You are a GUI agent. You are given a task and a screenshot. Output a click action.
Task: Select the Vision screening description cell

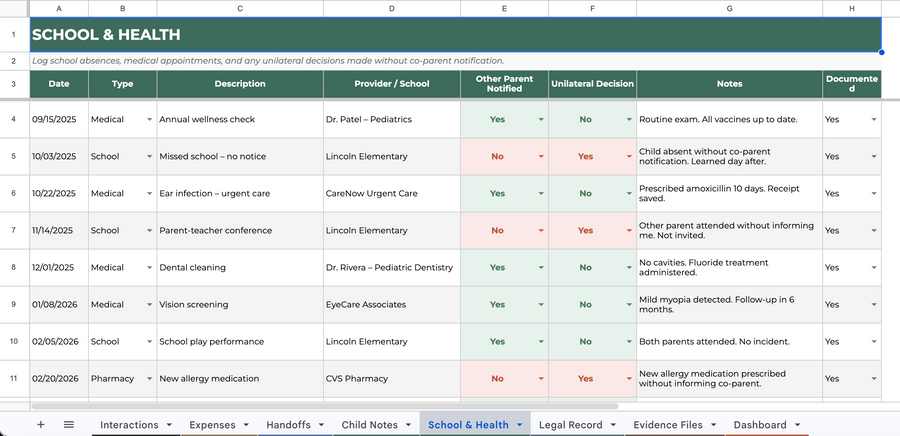tap(240, 305)
